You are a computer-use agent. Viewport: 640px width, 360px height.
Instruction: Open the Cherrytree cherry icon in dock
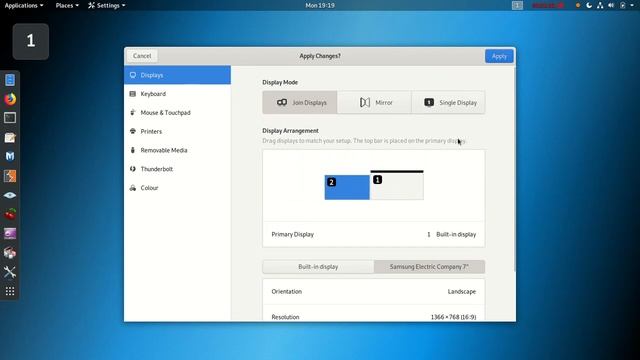point(10,214)
